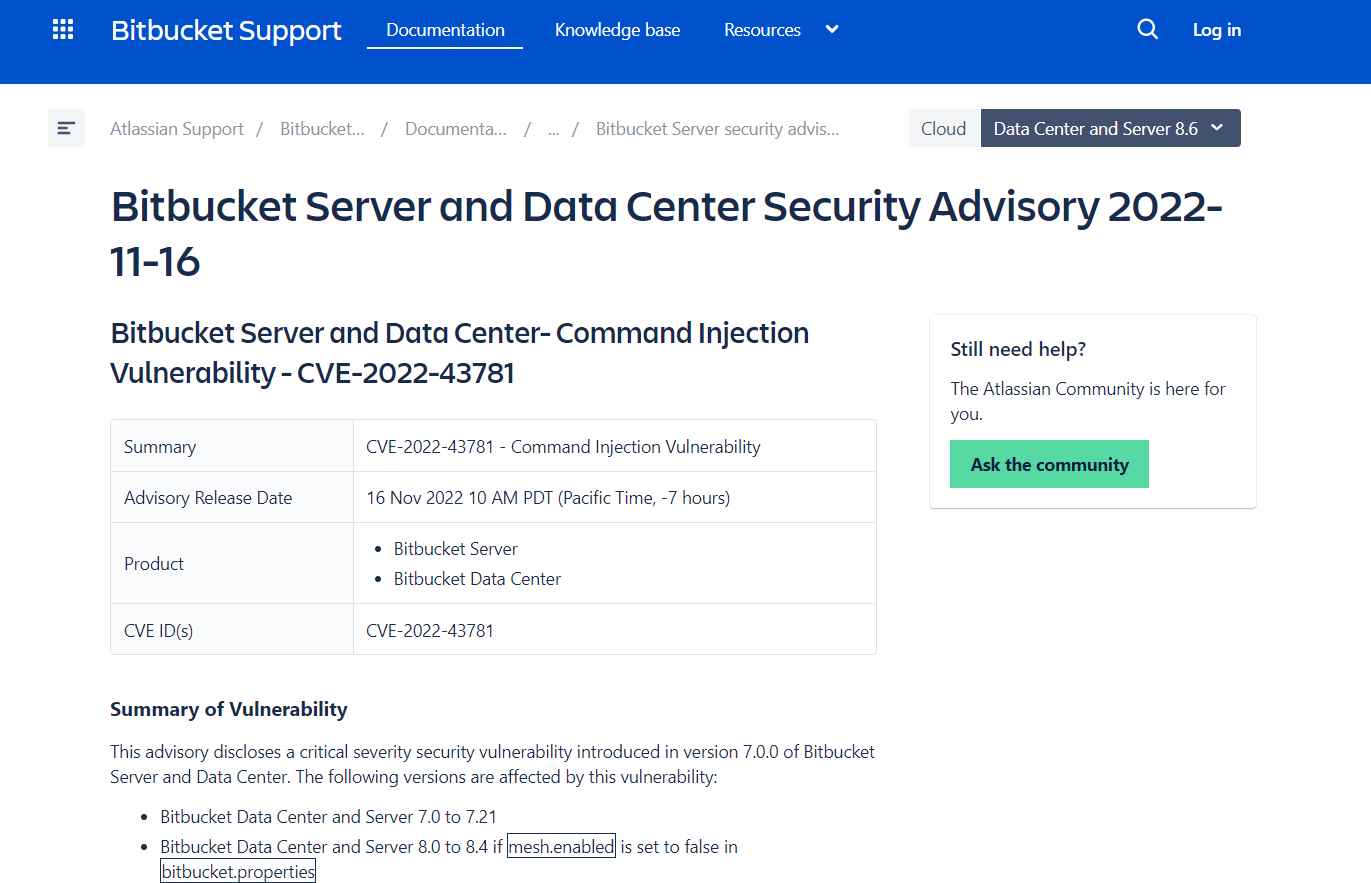Click the search magnifier icon

point(1147,30)
